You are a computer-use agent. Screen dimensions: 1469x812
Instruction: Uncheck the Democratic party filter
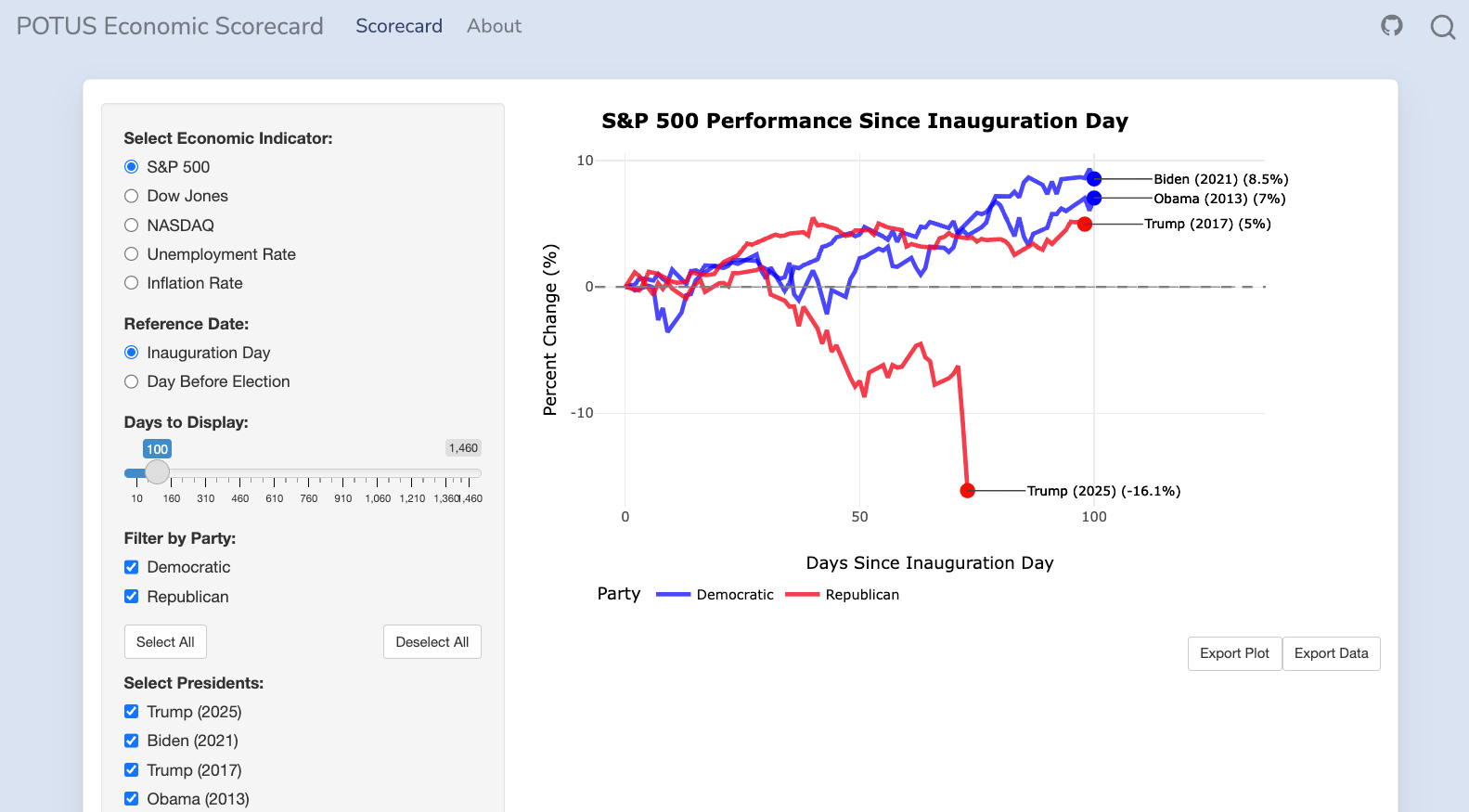[x=132, y=567]
